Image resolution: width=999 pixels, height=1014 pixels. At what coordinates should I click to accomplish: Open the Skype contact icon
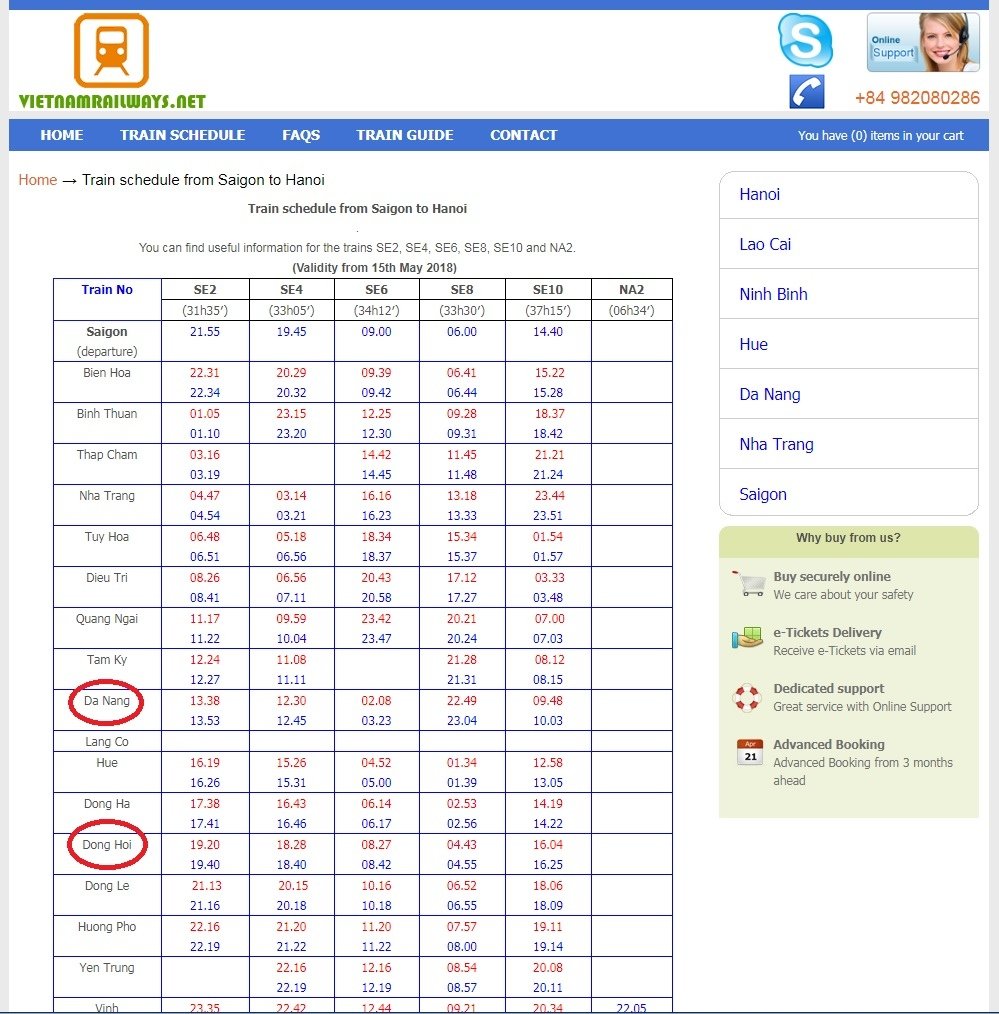pos(805,41)
